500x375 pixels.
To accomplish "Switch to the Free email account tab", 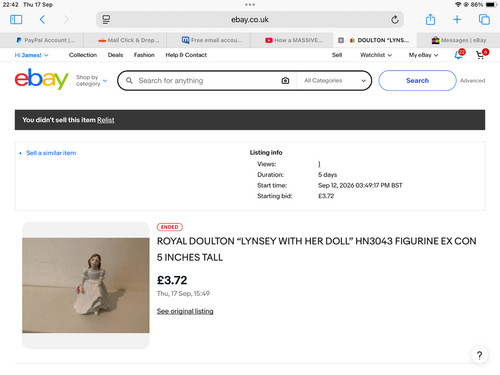I will [212, 40].
